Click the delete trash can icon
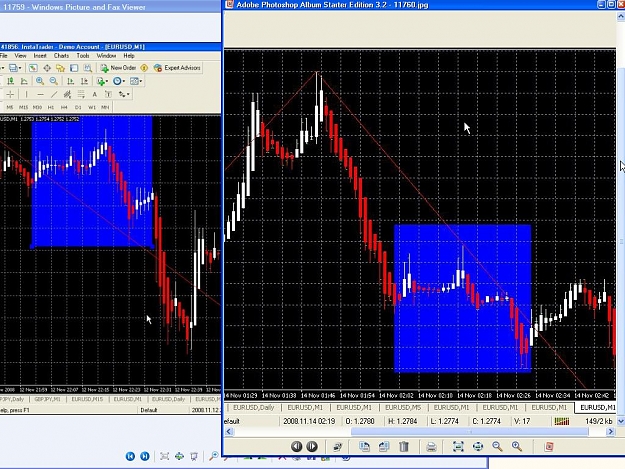 pyautogui.click(x=404, y=447)
